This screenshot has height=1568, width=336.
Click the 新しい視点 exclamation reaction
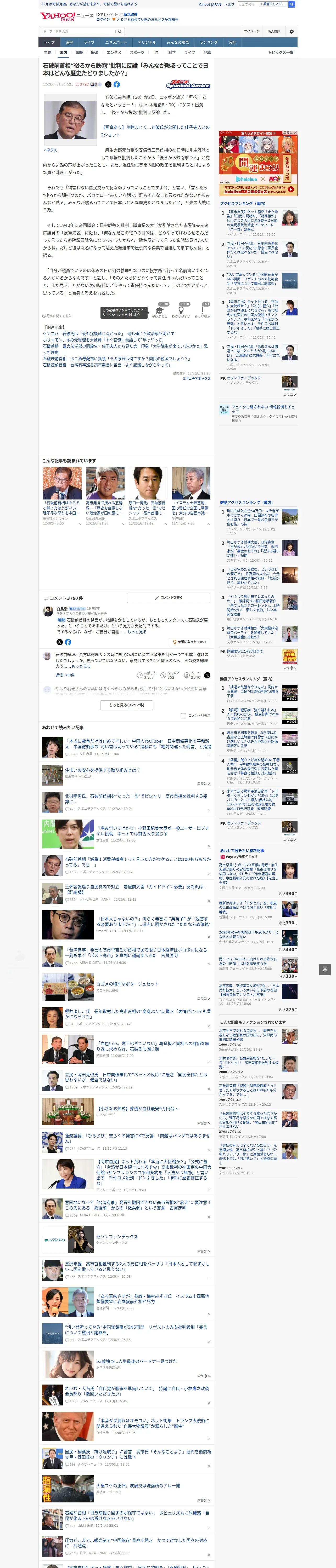203,311
